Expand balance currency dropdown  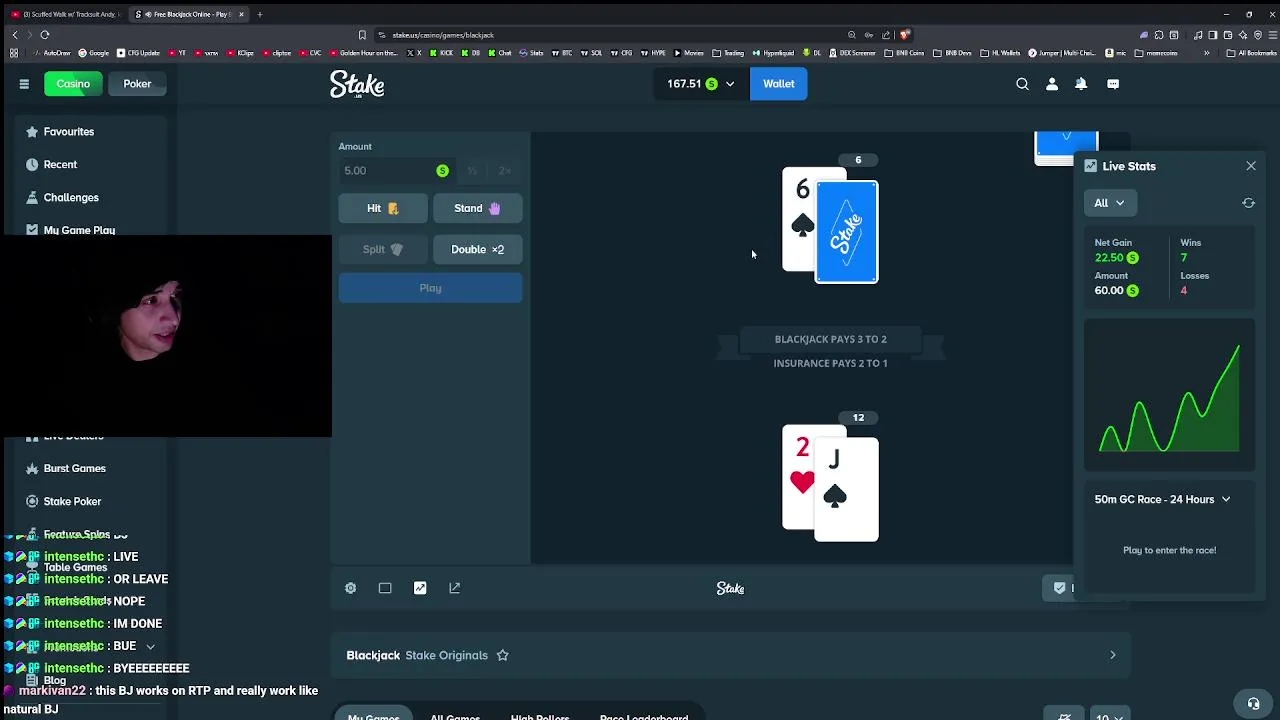pos(730,84)
